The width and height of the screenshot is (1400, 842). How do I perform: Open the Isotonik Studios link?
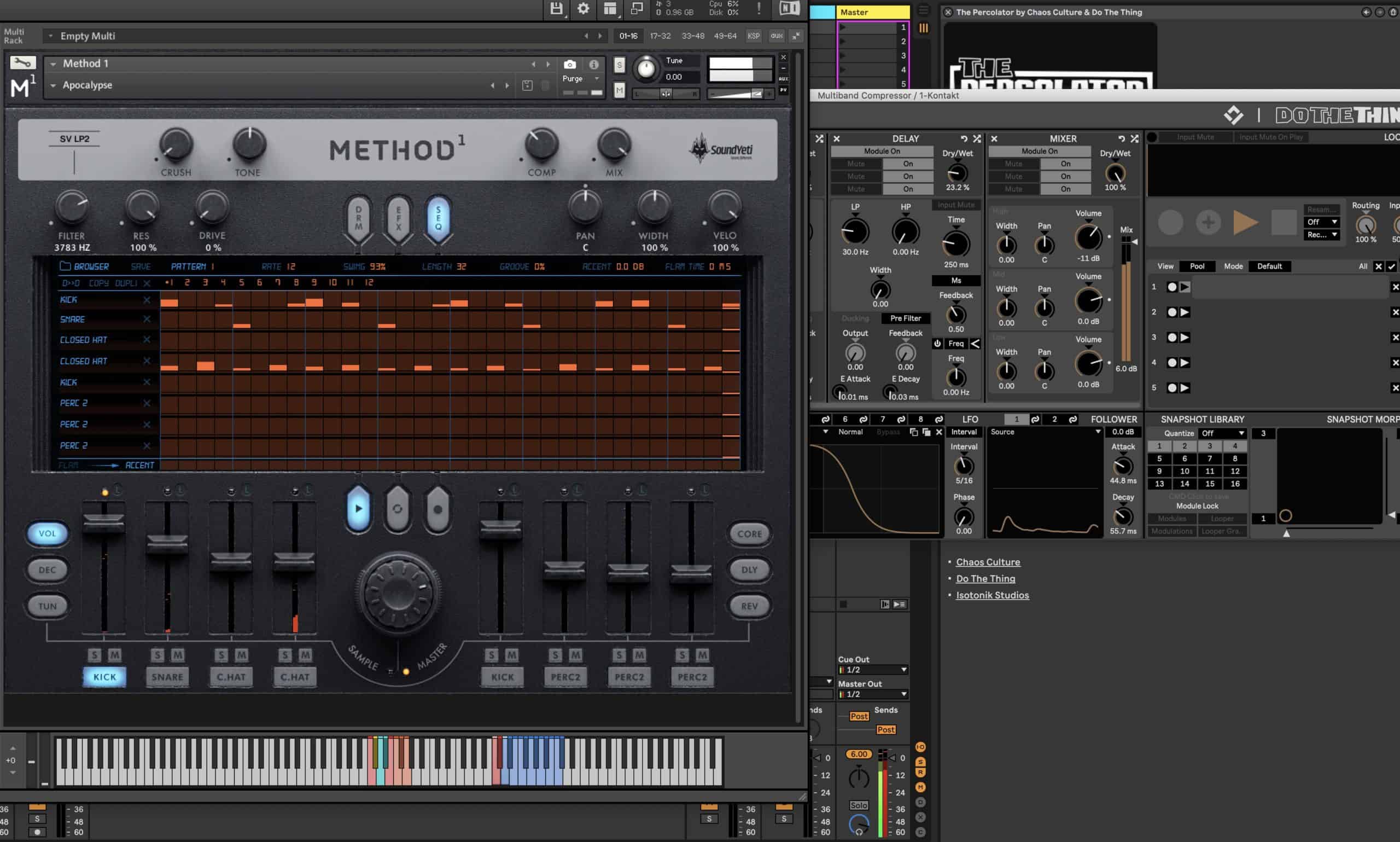click(x=992, y=595)
